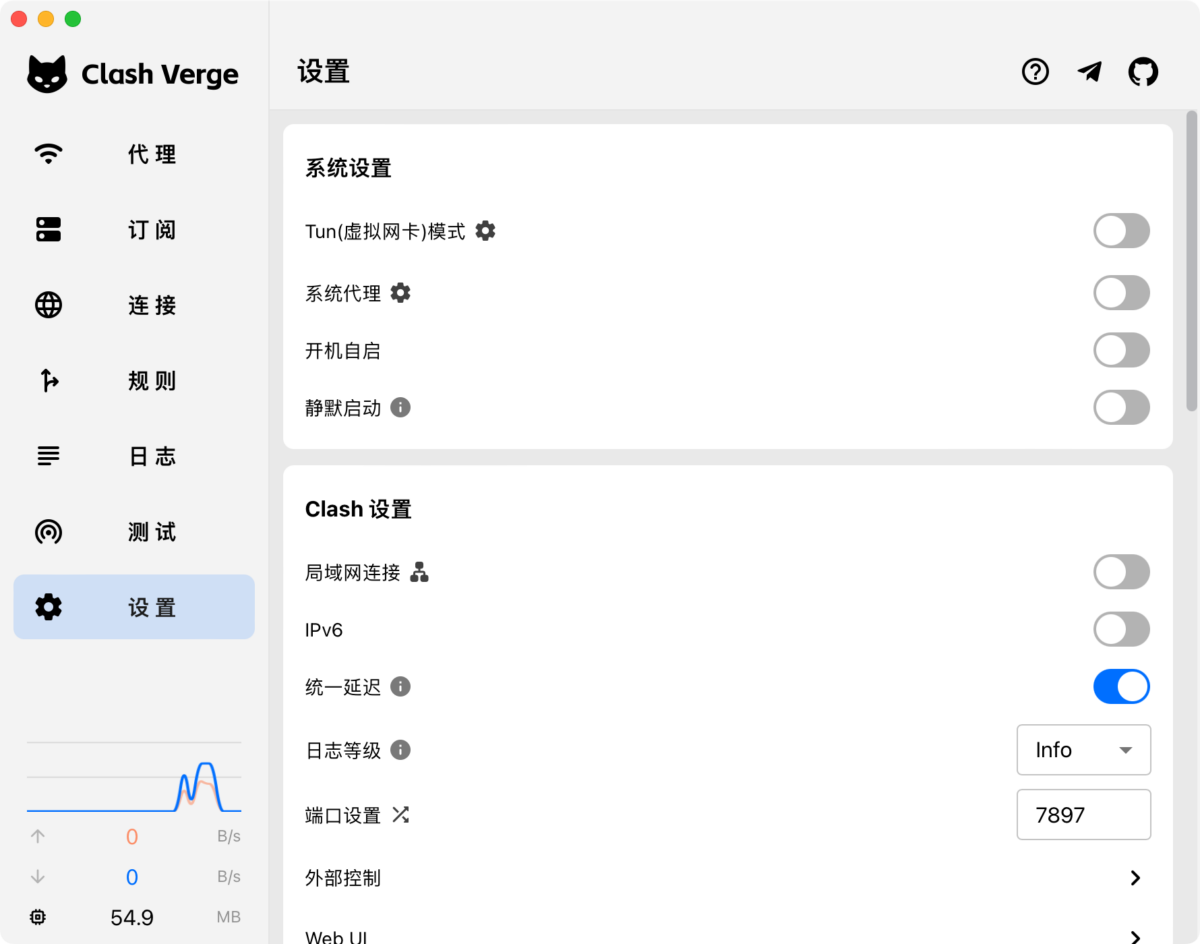Screen dimensions: 1200x944
Task: Click the 7897 port input field
Action: click(x=1084, y=815)
